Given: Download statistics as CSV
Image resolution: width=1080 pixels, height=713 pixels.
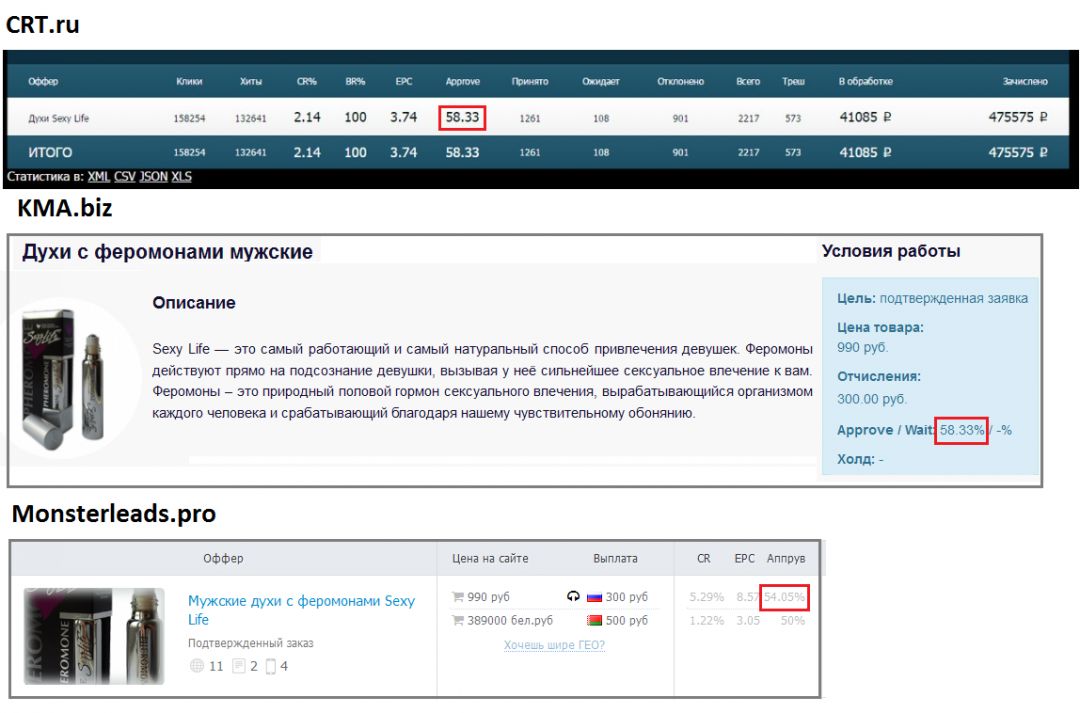Looking at the screenshot, I should click(x=125, y=176).
